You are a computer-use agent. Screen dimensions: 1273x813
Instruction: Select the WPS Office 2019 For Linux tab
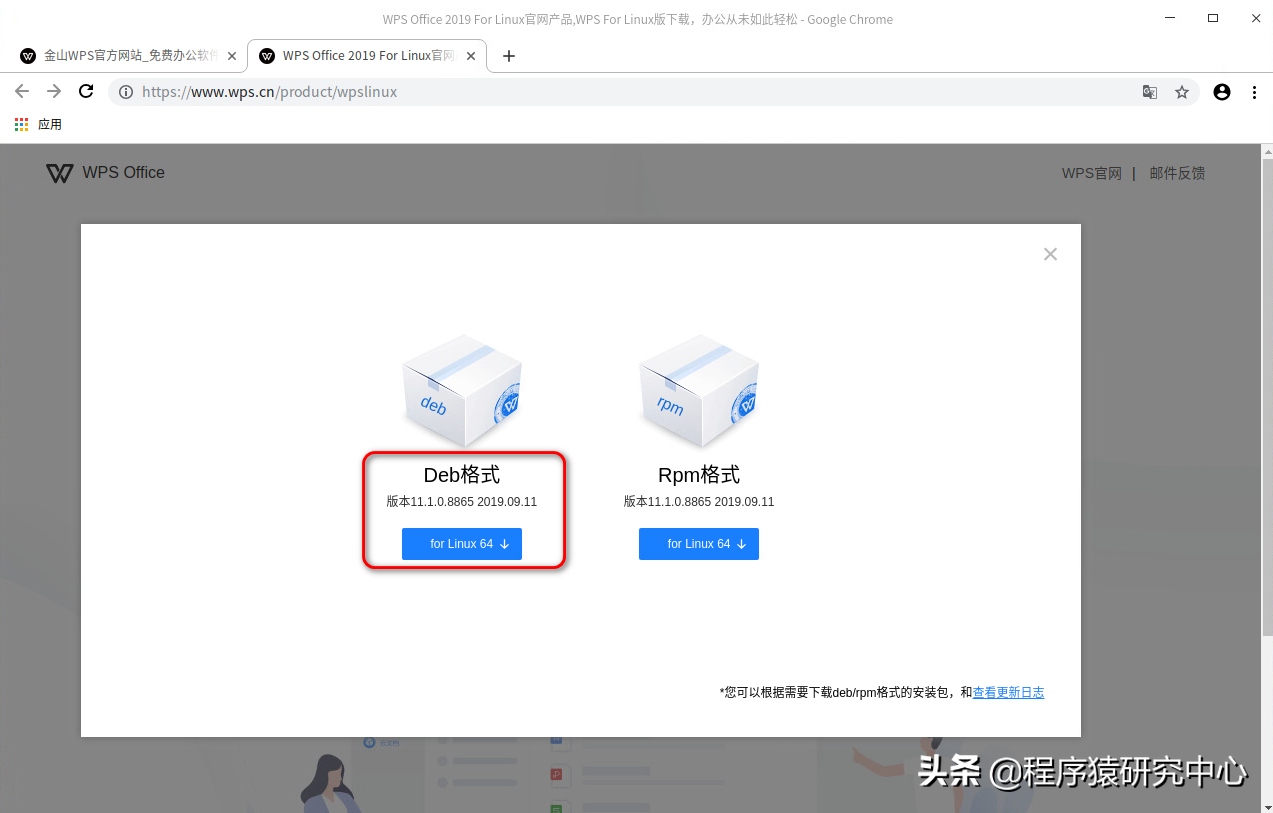[368, 56]
